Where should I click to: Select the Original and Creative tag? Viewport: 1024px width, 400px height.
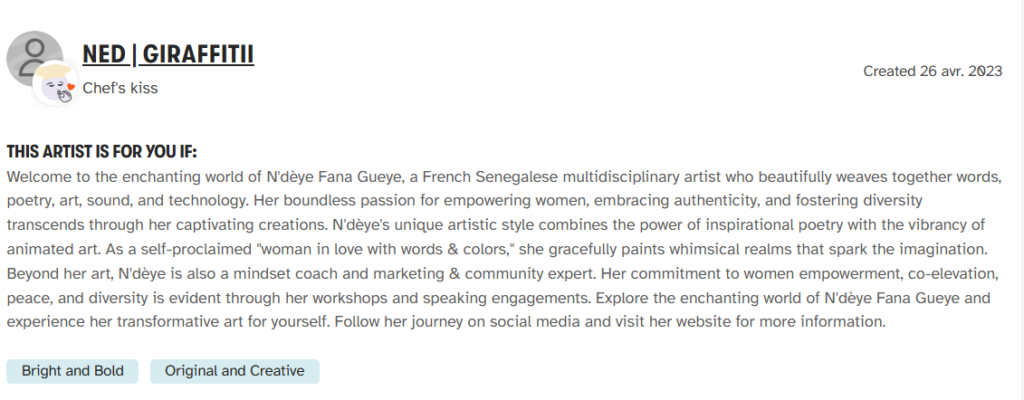[235, 371]
